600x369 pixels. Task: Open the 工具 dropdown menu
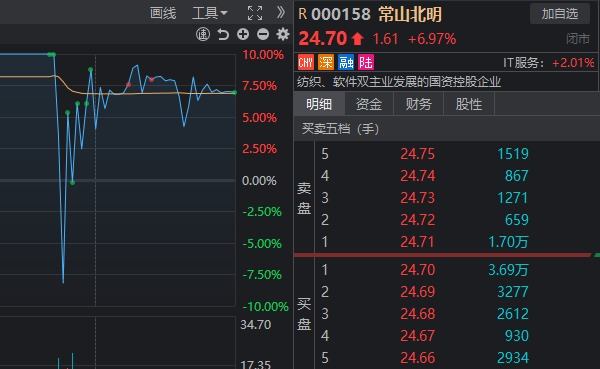click(210, 13)
